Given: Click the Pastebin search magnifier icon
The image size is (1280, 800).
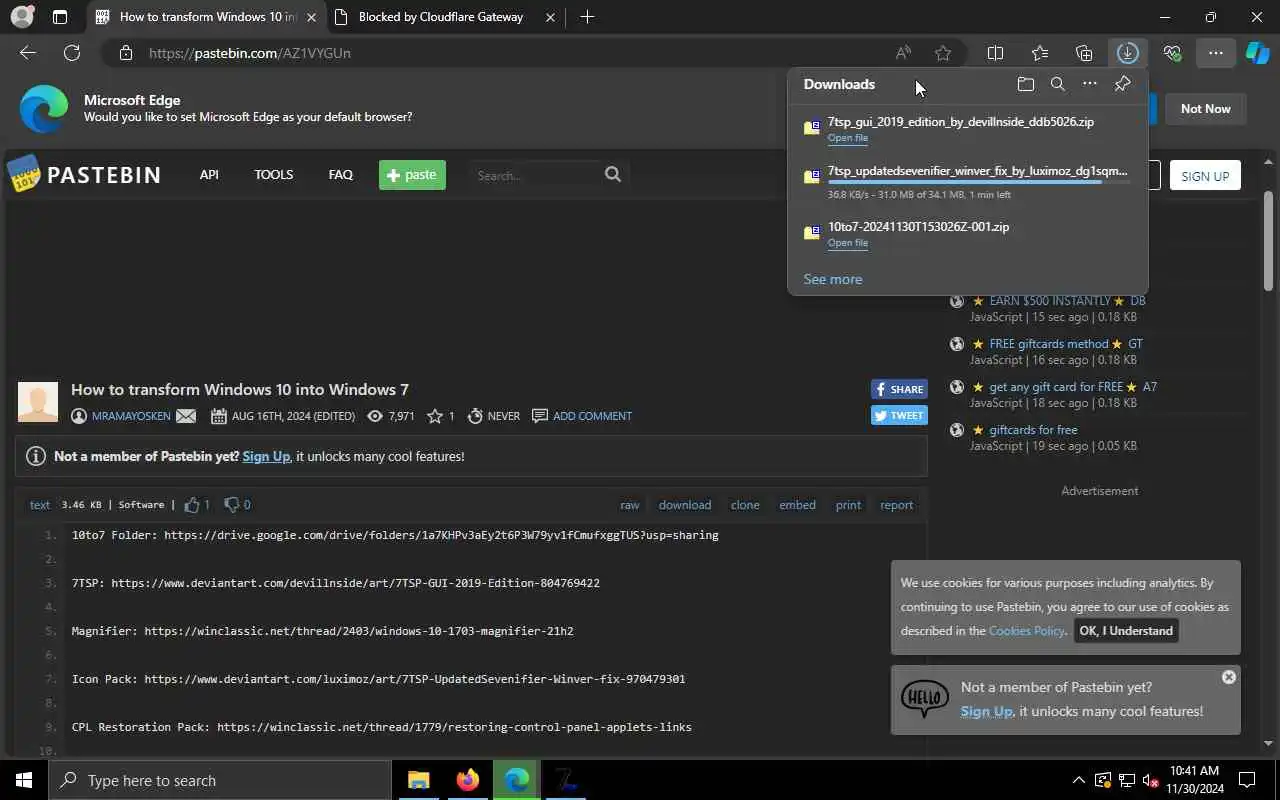Looking at the screenshot, I should [x=613, y=174].
